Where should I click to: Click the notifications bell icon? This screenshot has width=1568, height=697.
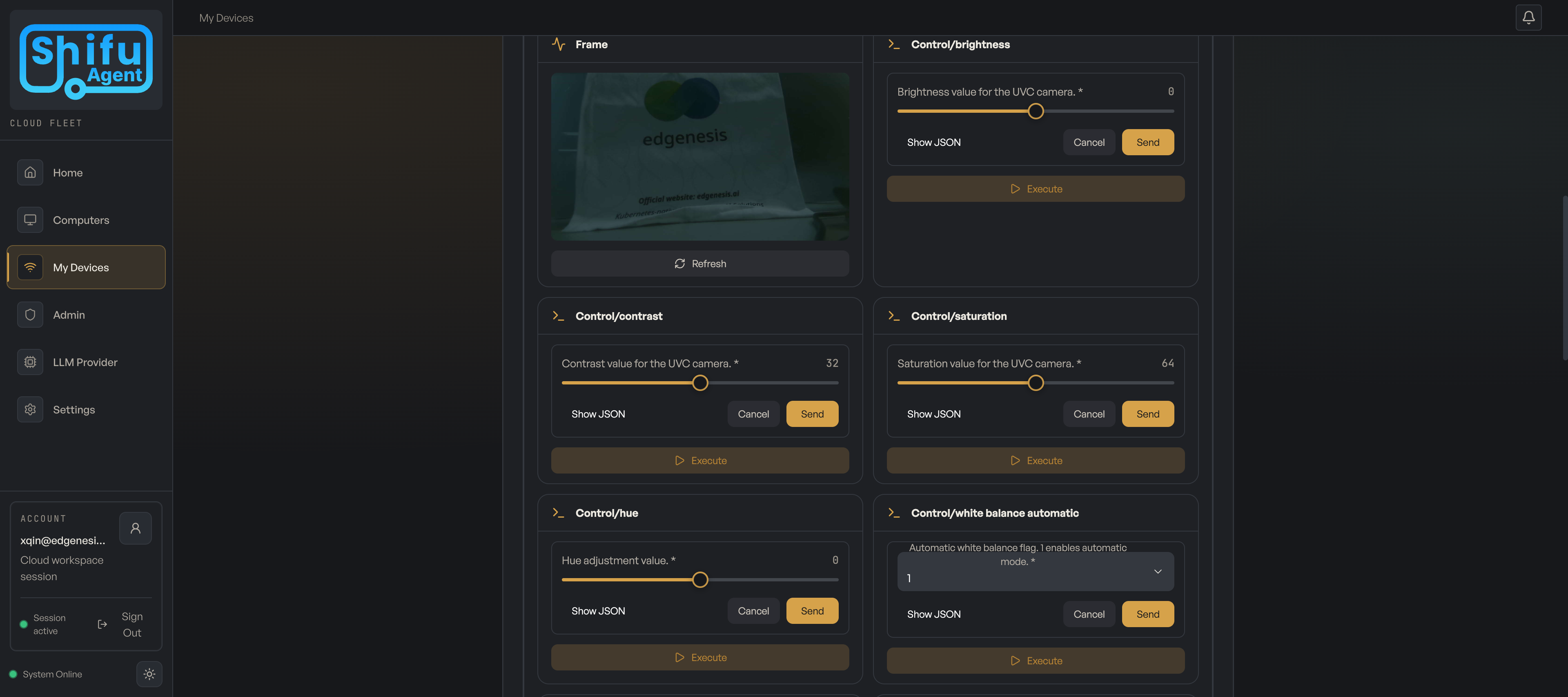click(x=1528, y=18)
